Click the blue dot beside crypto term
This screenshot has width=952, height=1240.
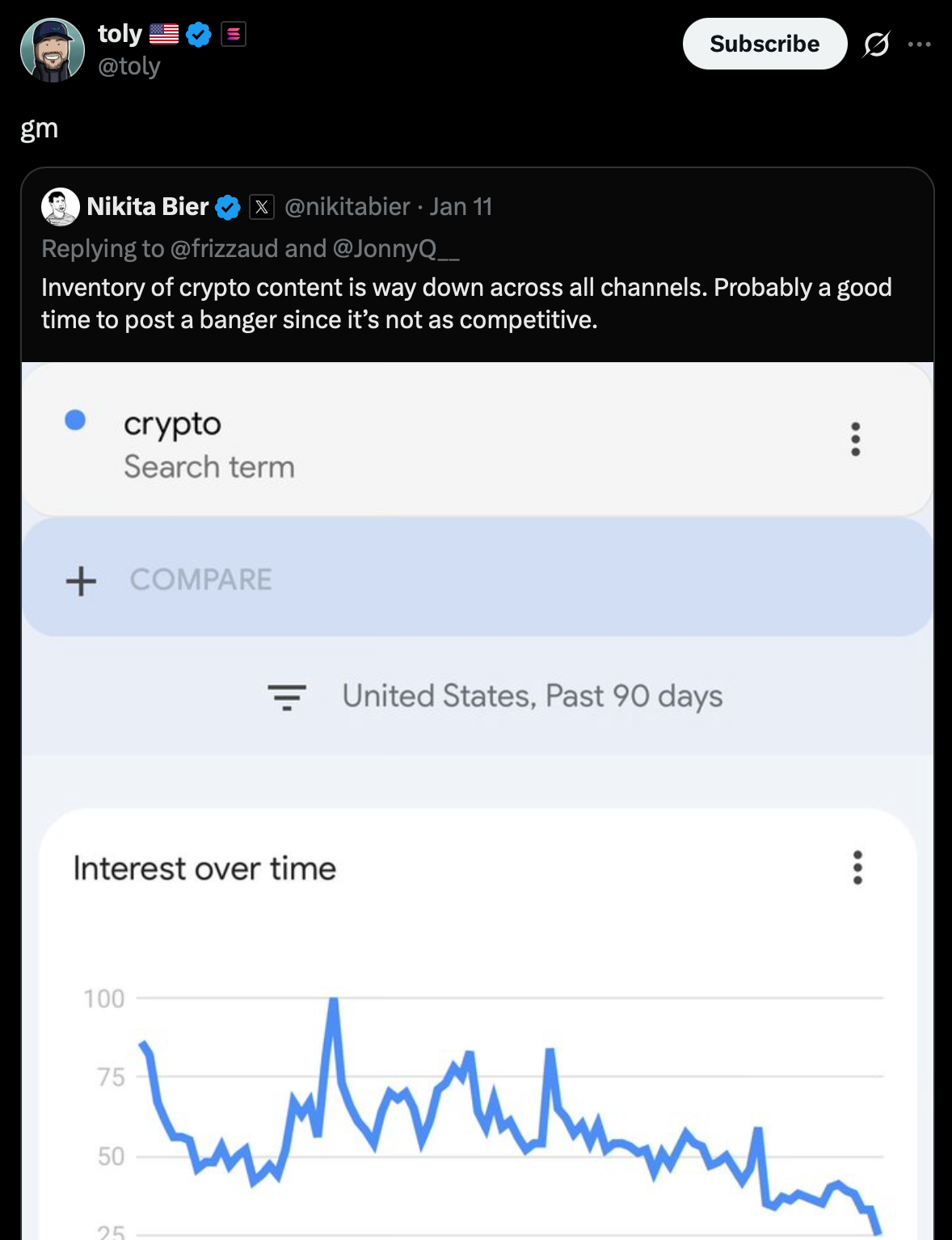tap(75, 420)
